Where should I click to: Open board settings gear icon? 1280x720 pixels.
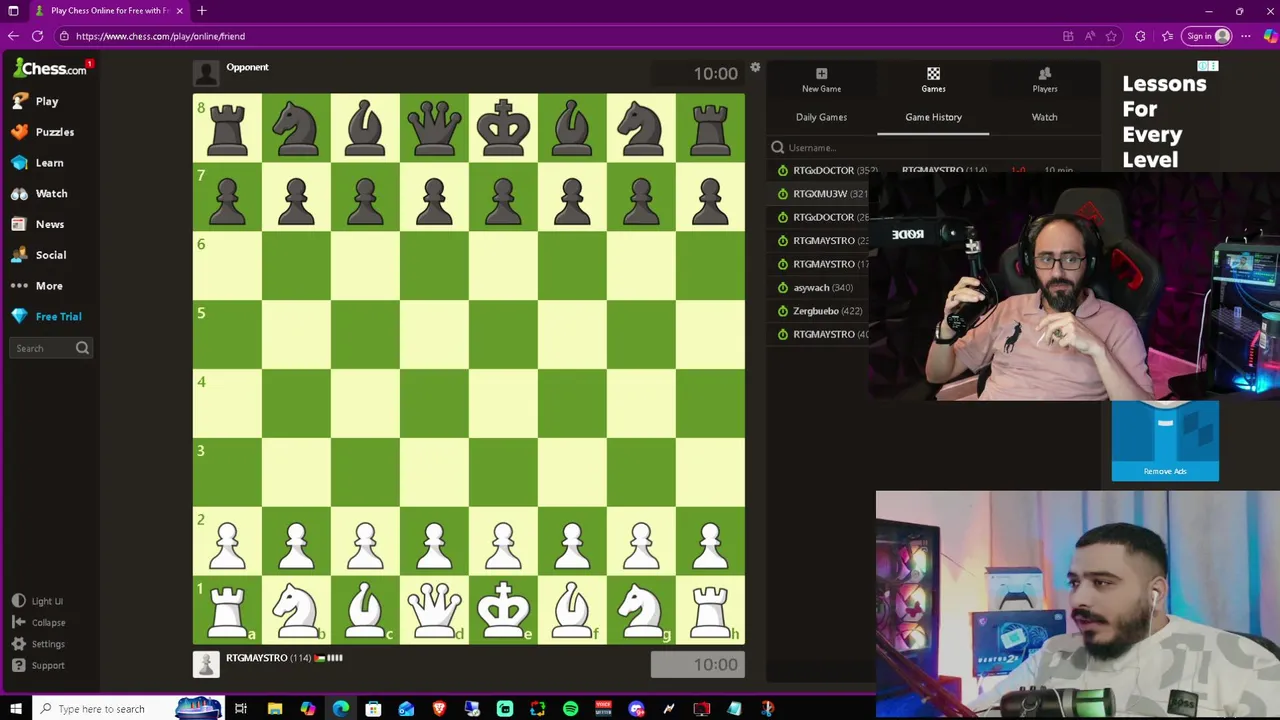755,67
